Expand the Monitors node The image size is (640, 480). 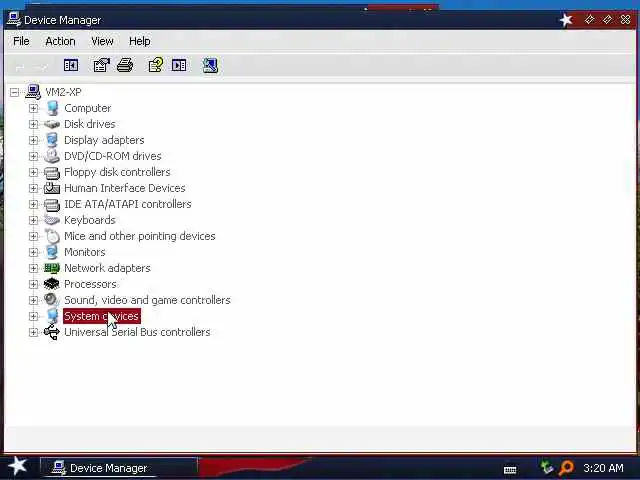[x=33, y=252]
